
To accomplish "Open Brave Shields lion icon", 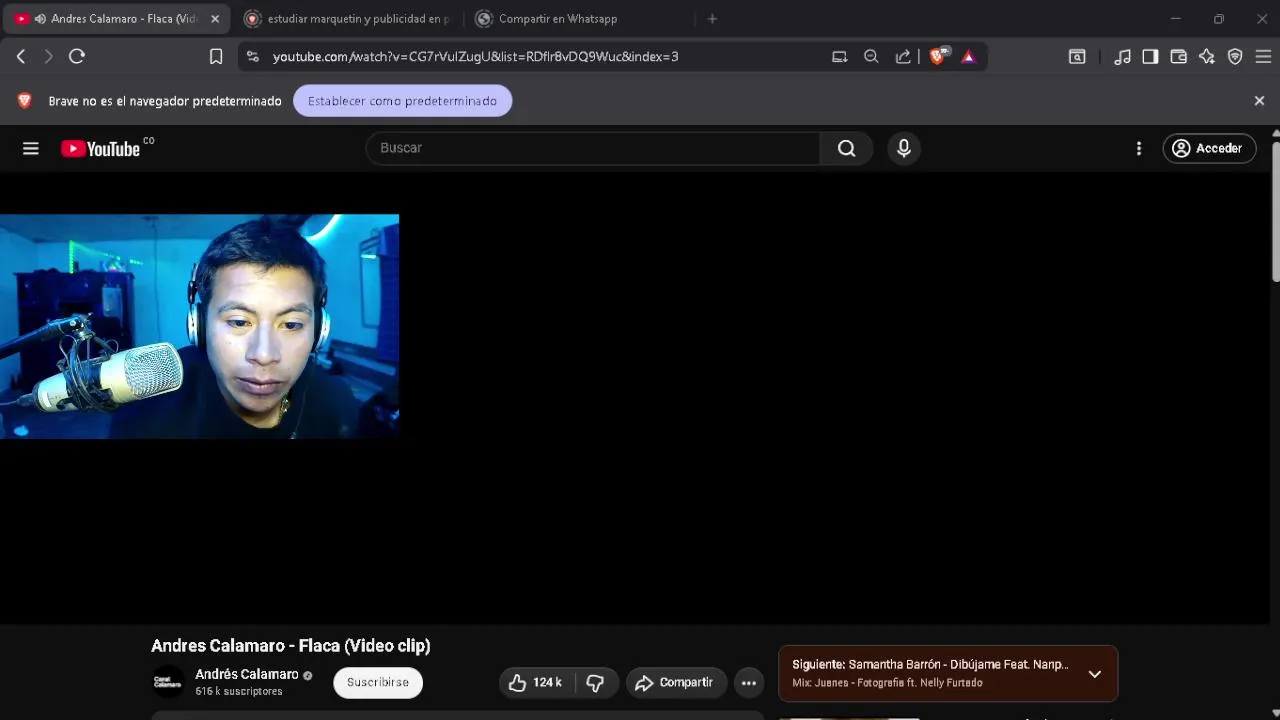I will (938, 57).
